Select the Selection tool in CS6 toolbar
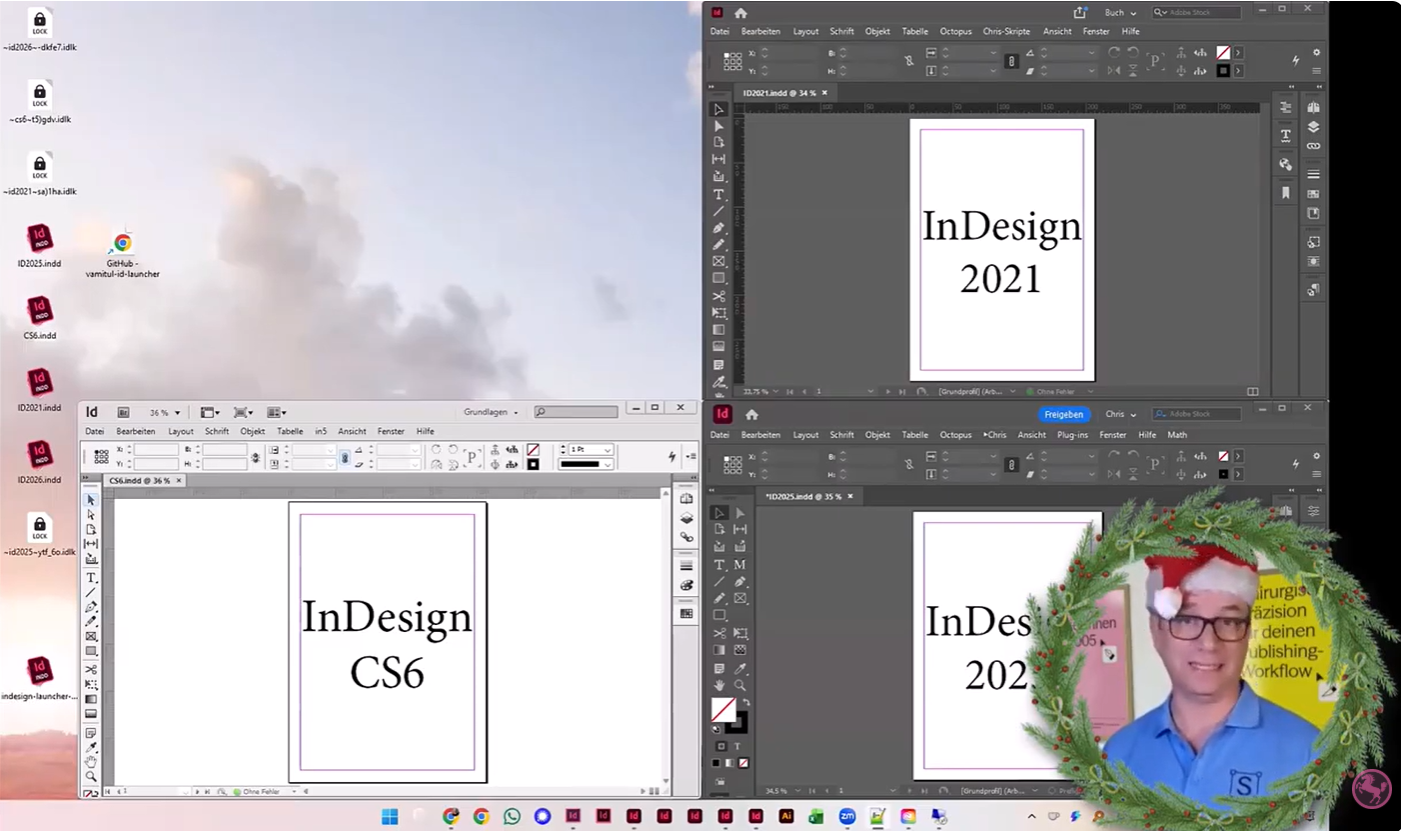Image resolution: width=1401 pixels, height=831 pixels. (x=90, y=500)
